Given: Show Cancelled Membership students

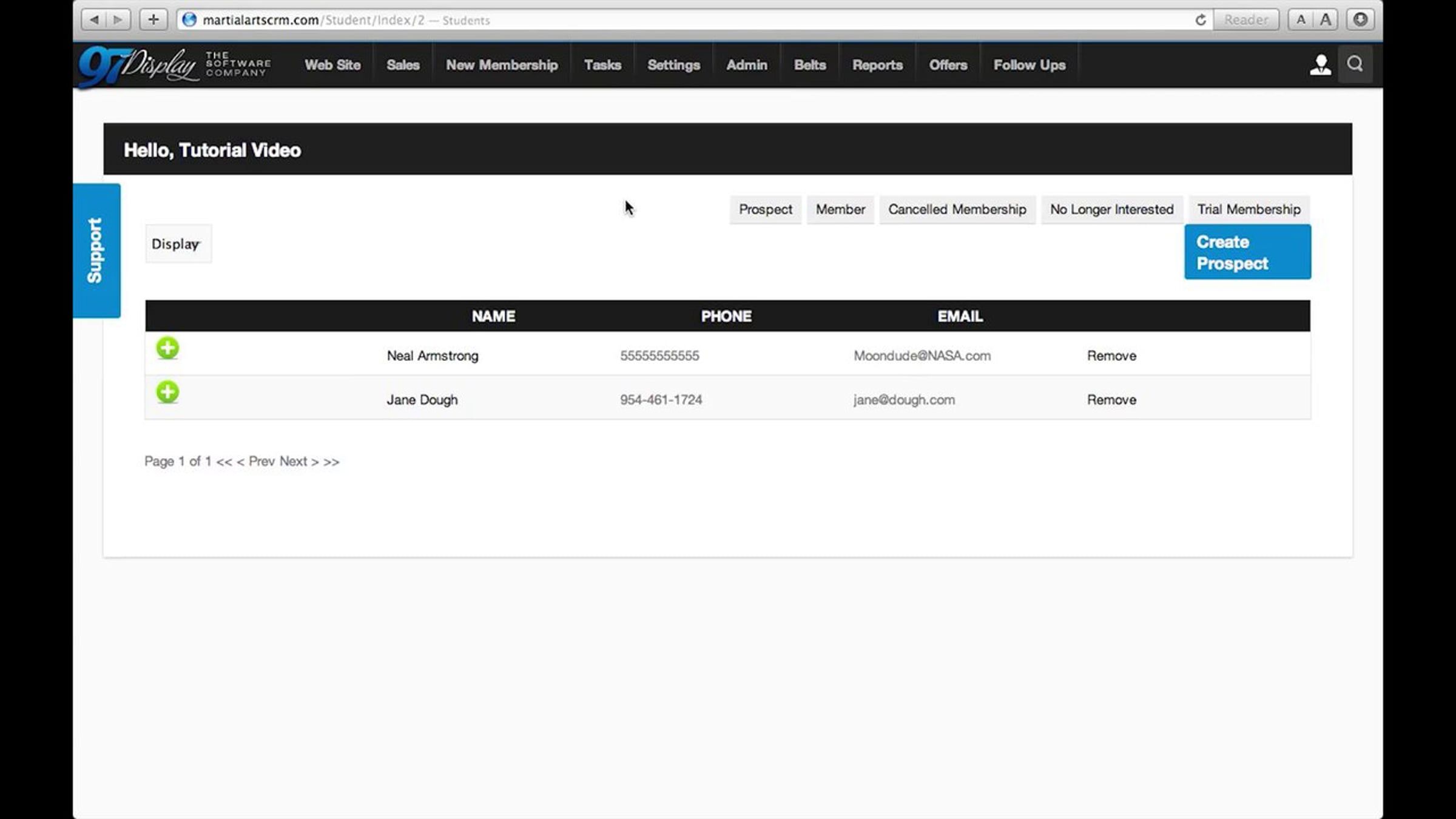Looking at the screenshot, I should pyautogui.click(x=957, y=209).
